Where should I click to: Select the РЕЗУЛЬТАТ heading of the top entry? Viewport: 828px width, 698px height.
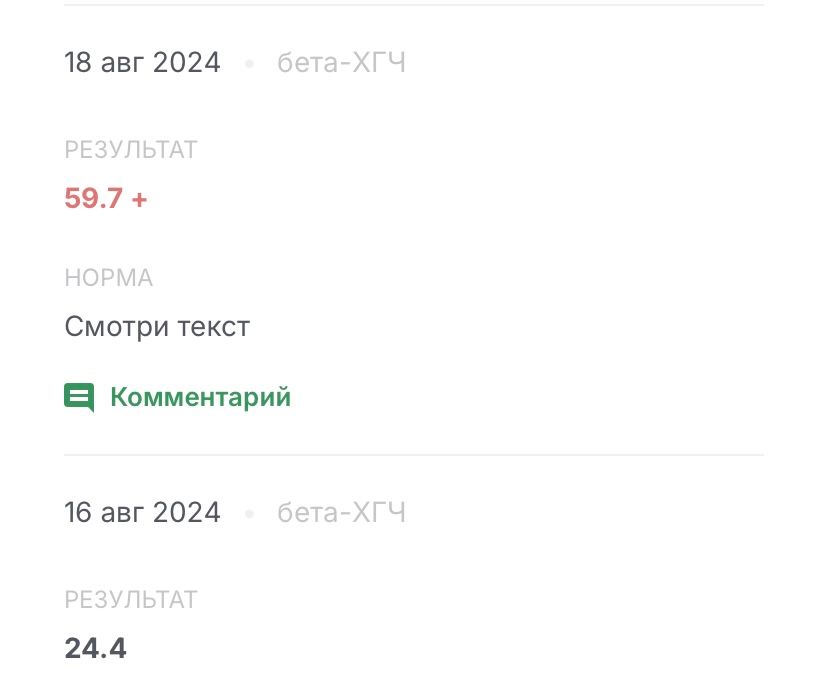[x=131, y=149]
